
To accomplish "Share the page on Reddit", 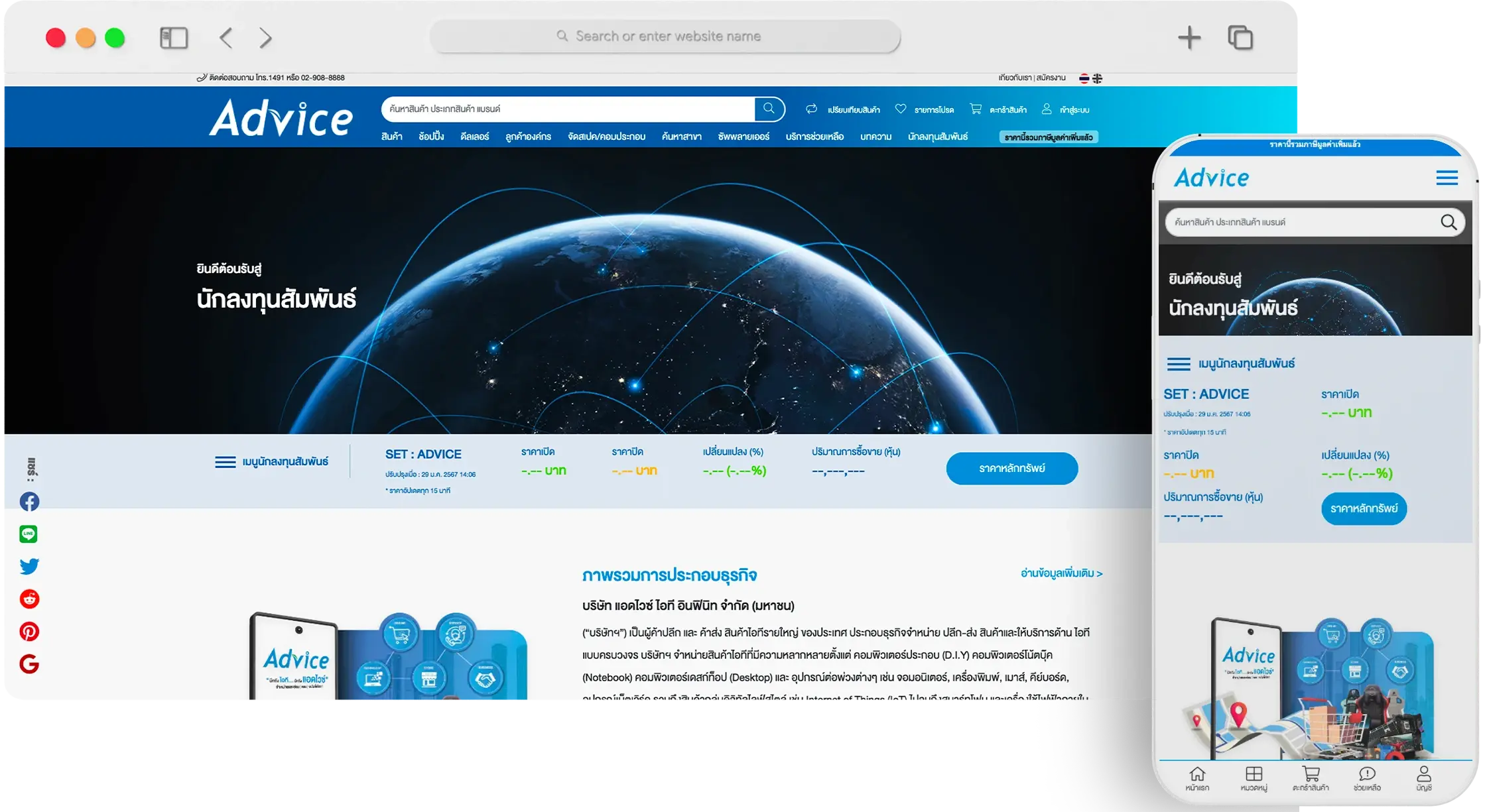I will pyautogui.click(x=29, y=599).
